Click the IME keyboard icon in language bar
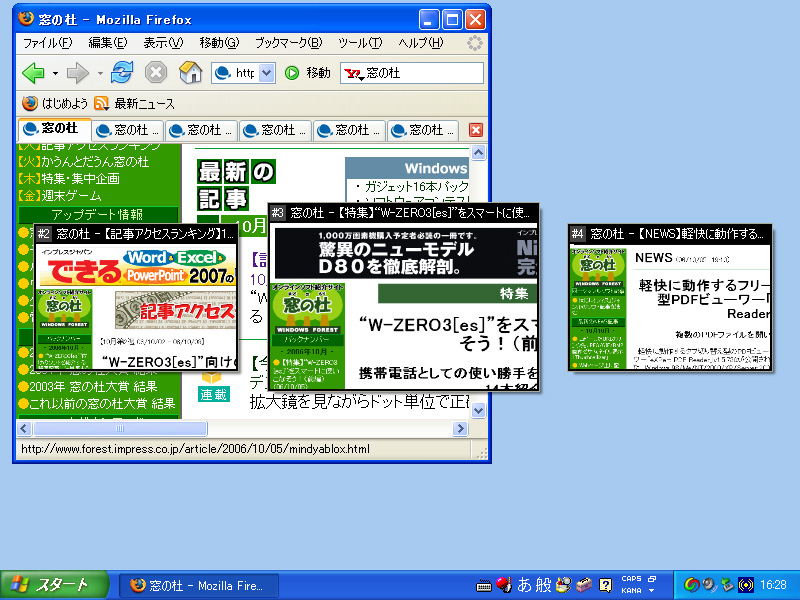Screen dimensions: 800x600 [484, 586]
